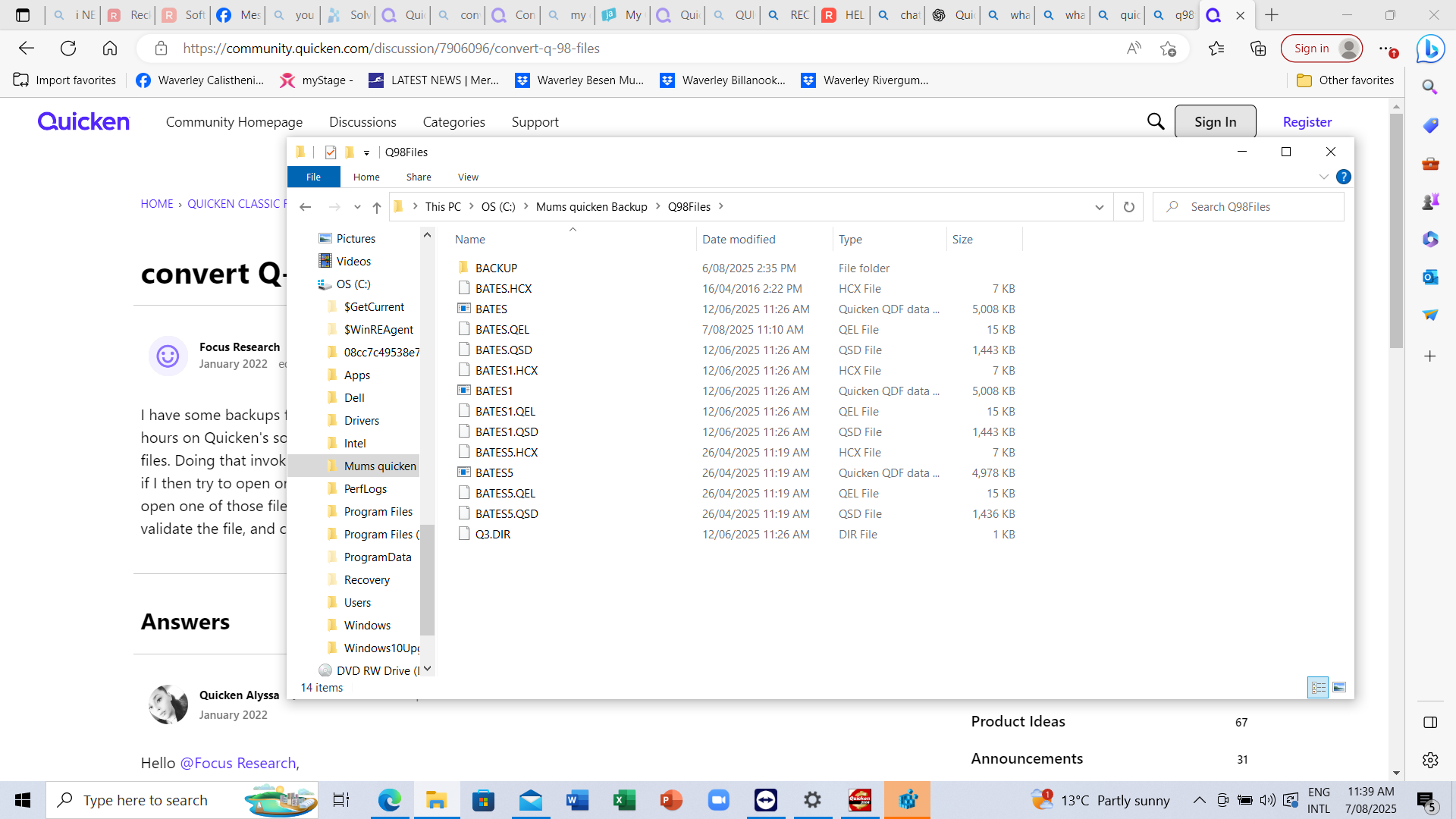The height and width of the screenshot is (819, 1456).
Task: Open the Favorites list icon
Action: pos(1216,49)
